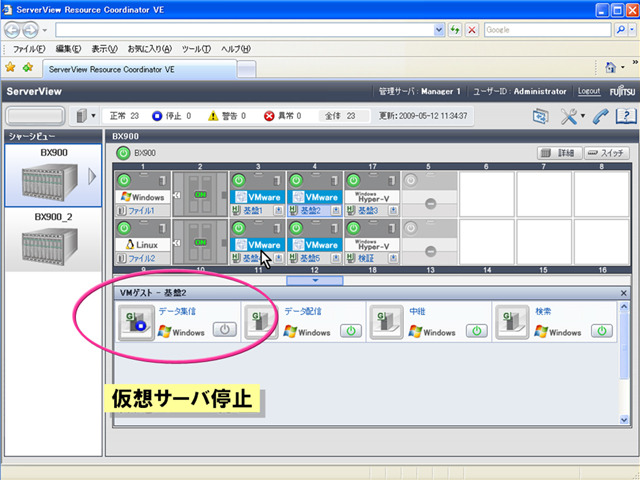Open server link ファイル2
Viewport: 640px width, 480px height.
click(x=141, y=258)
